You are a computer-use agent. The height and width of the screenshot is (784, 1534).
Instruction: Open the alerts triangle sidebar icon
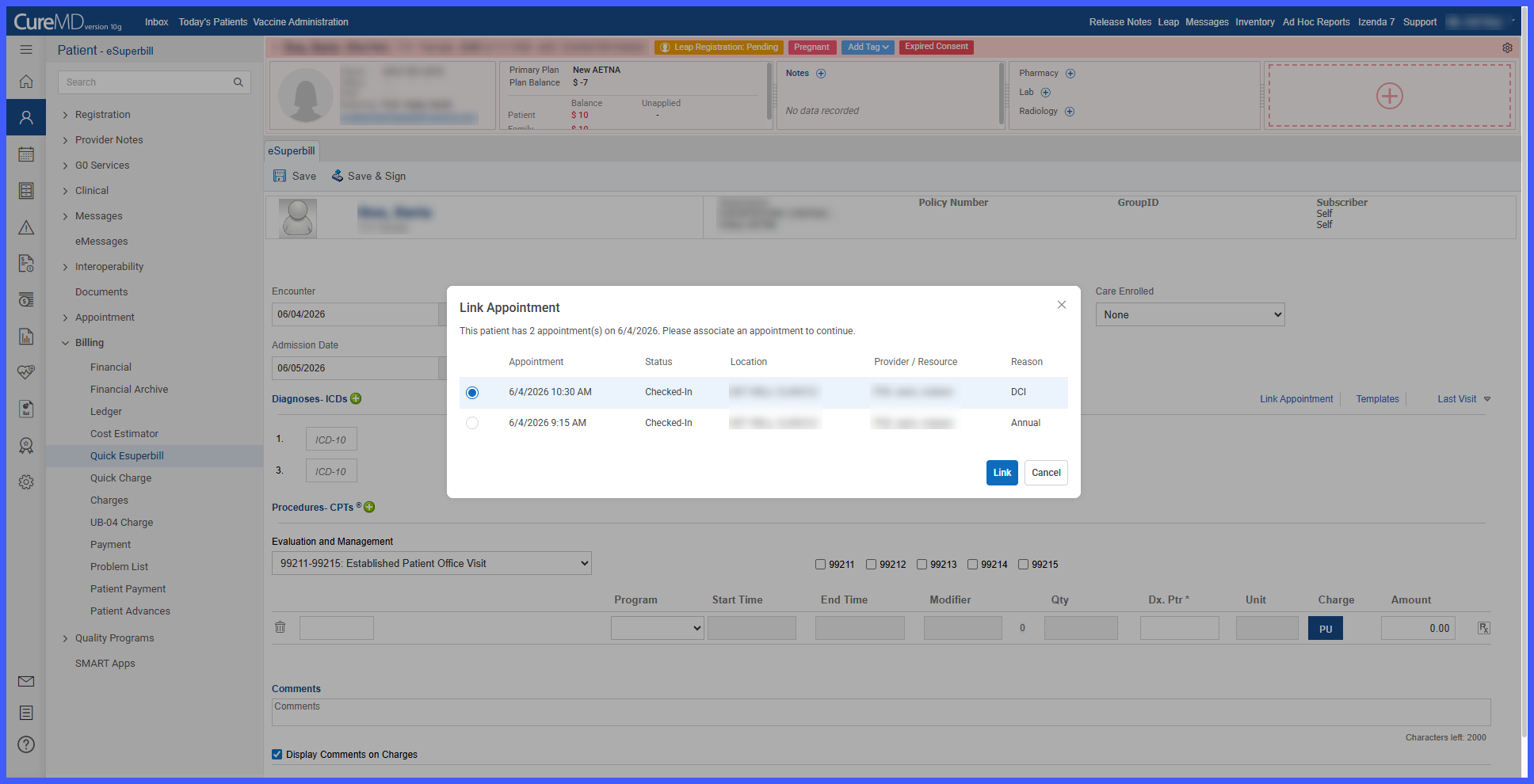tap(26, 228)
